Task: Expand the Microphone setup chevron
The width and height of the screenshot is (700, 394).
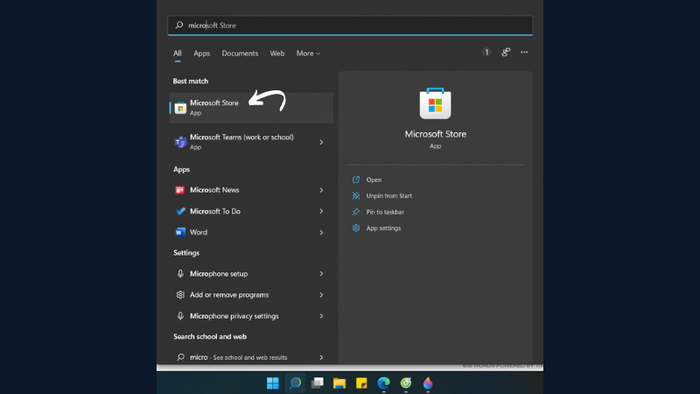Action: click(321, 274)
